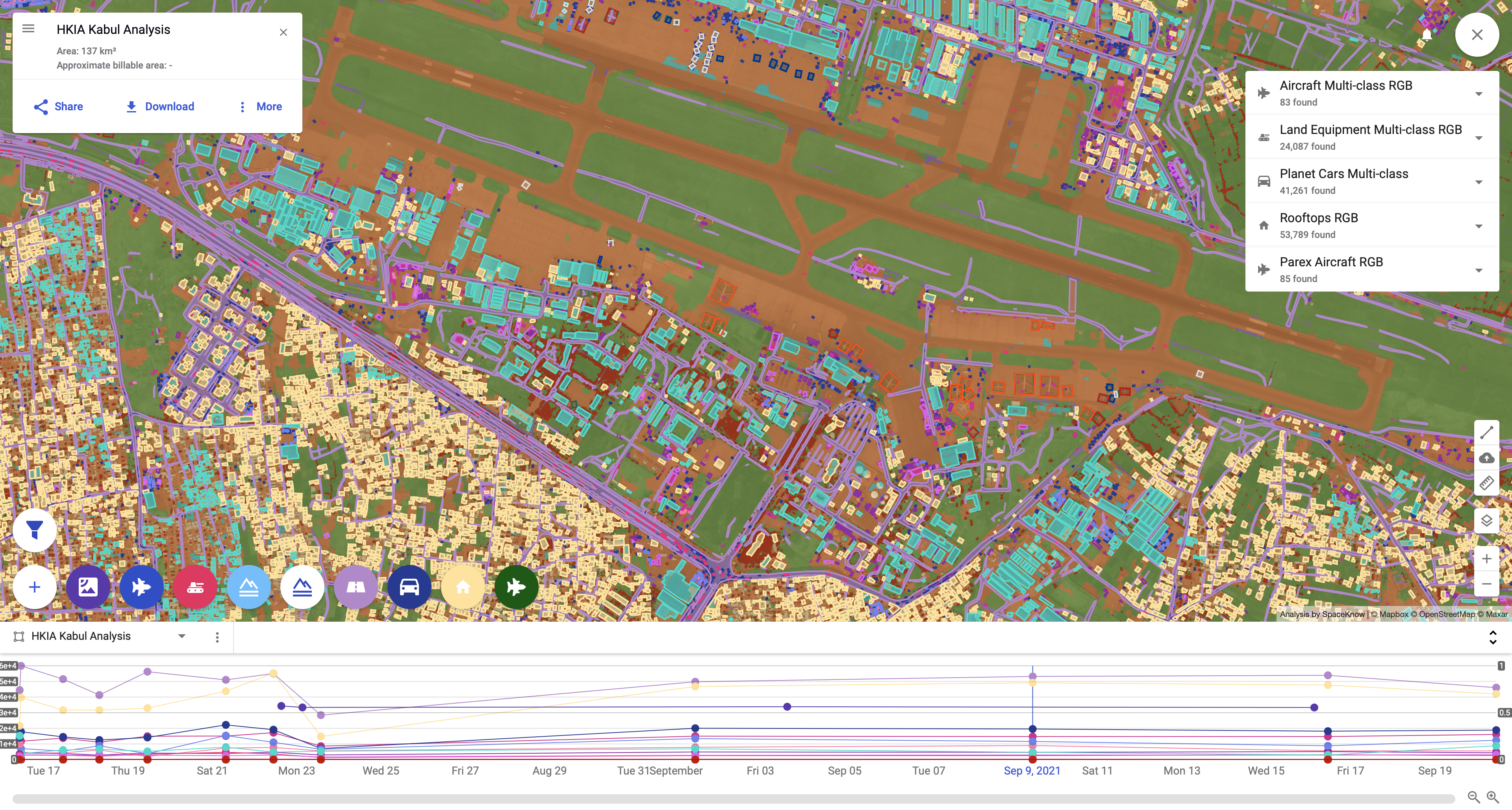Select the line drawing tool
This screenshot has height=810, width=1512.
tap(1486, 433)
